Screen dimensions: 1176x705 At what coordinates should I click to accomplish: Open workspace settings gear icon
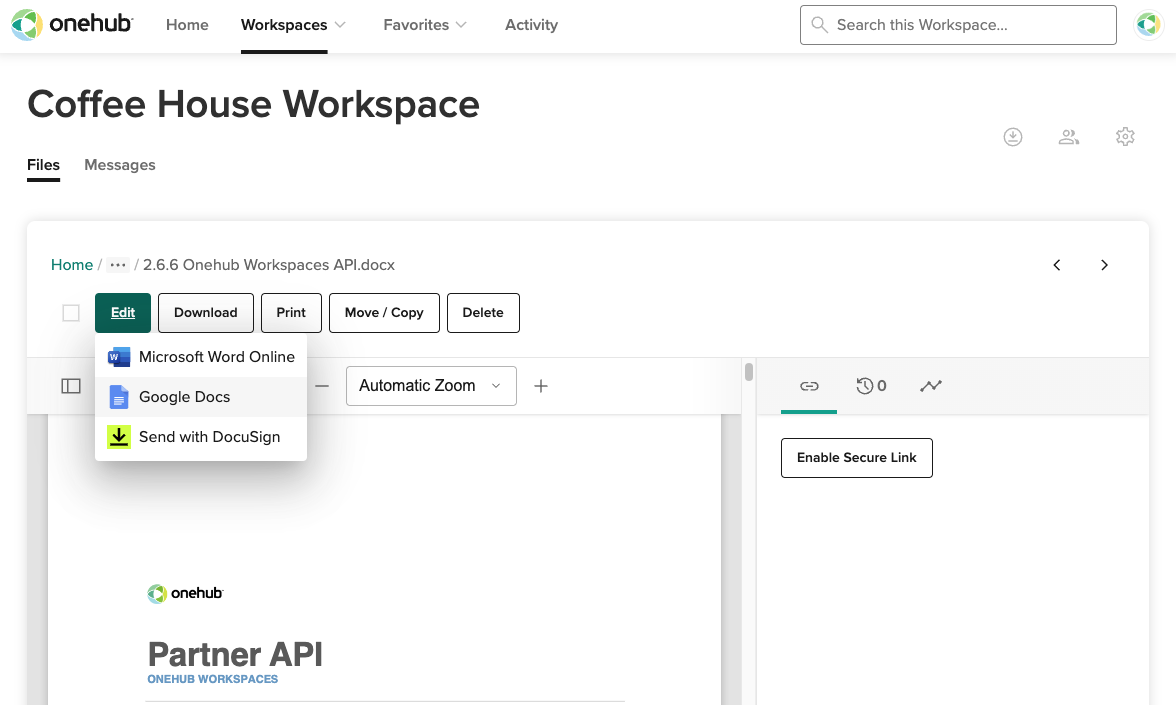(x=1125, y=136)
